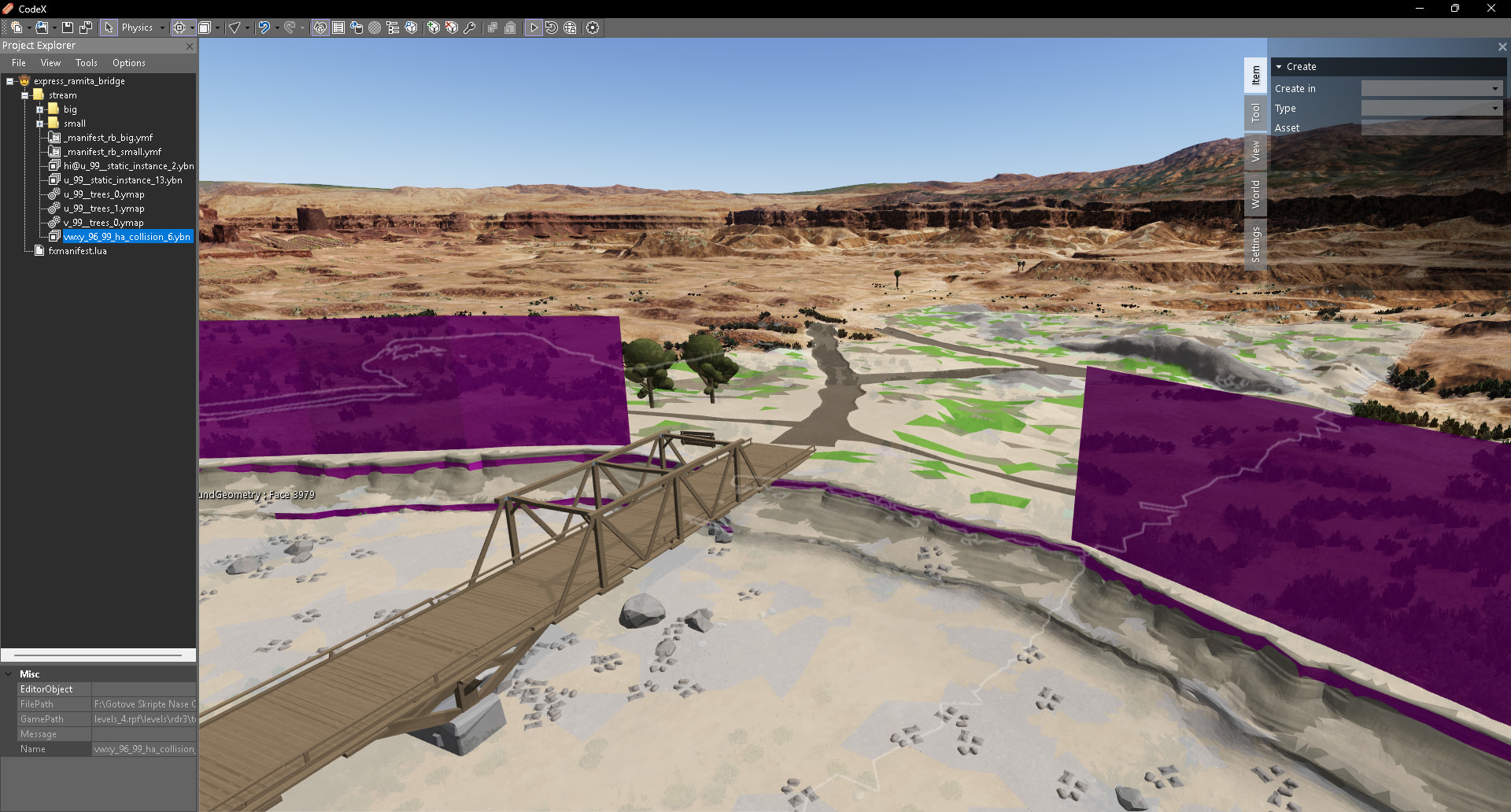Click the wrench tool icon in toolbar
1511x812 pixels.
(470, 28)
